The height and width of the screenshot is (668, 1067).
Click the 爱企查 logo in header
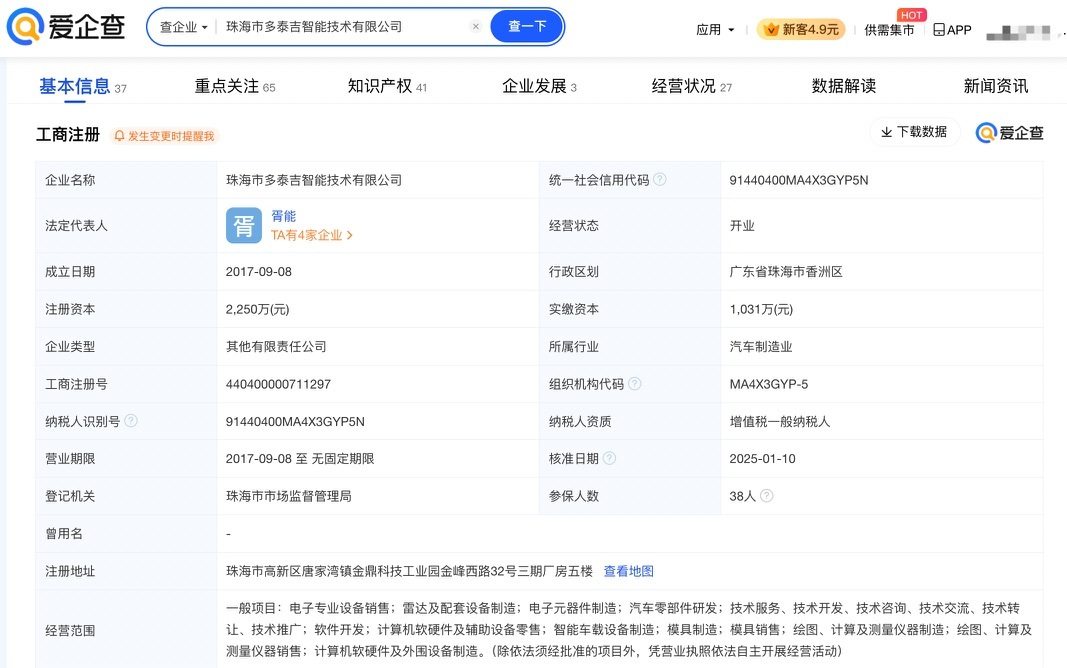(66, 27)
